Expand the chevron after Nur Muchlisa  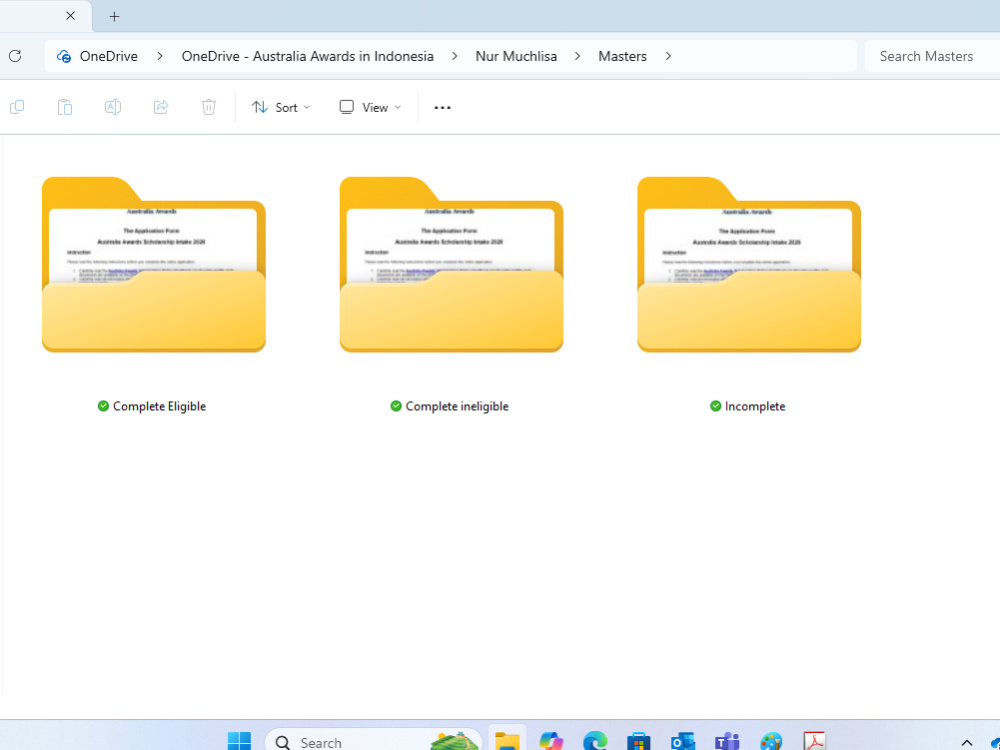577,56
